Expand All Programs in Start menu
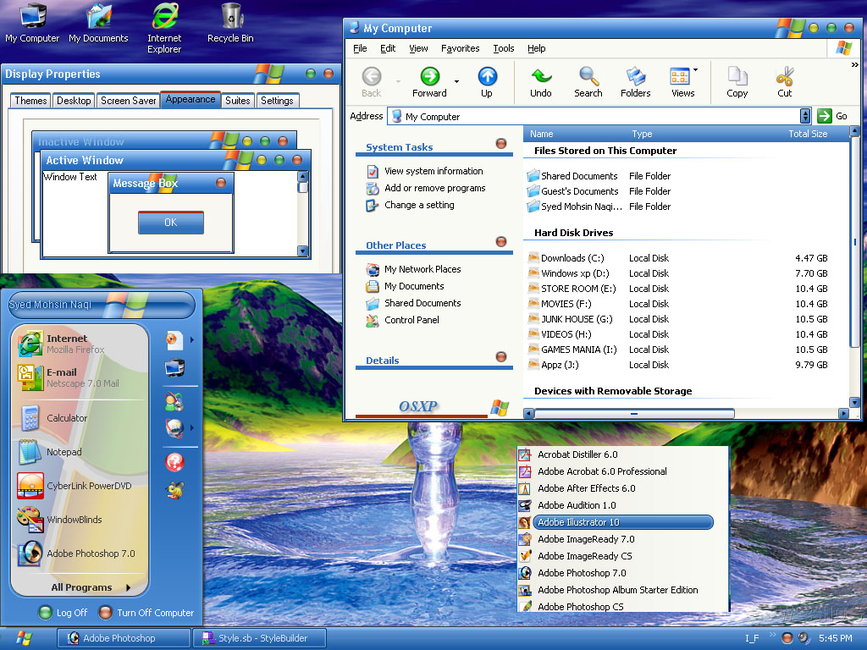 tap(91, 587)
